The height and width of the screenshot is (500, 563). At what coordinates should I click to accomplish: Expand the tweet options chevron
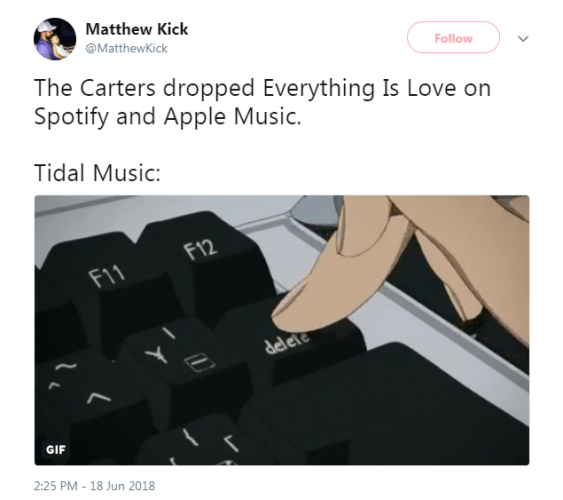[x=524, y=38]
